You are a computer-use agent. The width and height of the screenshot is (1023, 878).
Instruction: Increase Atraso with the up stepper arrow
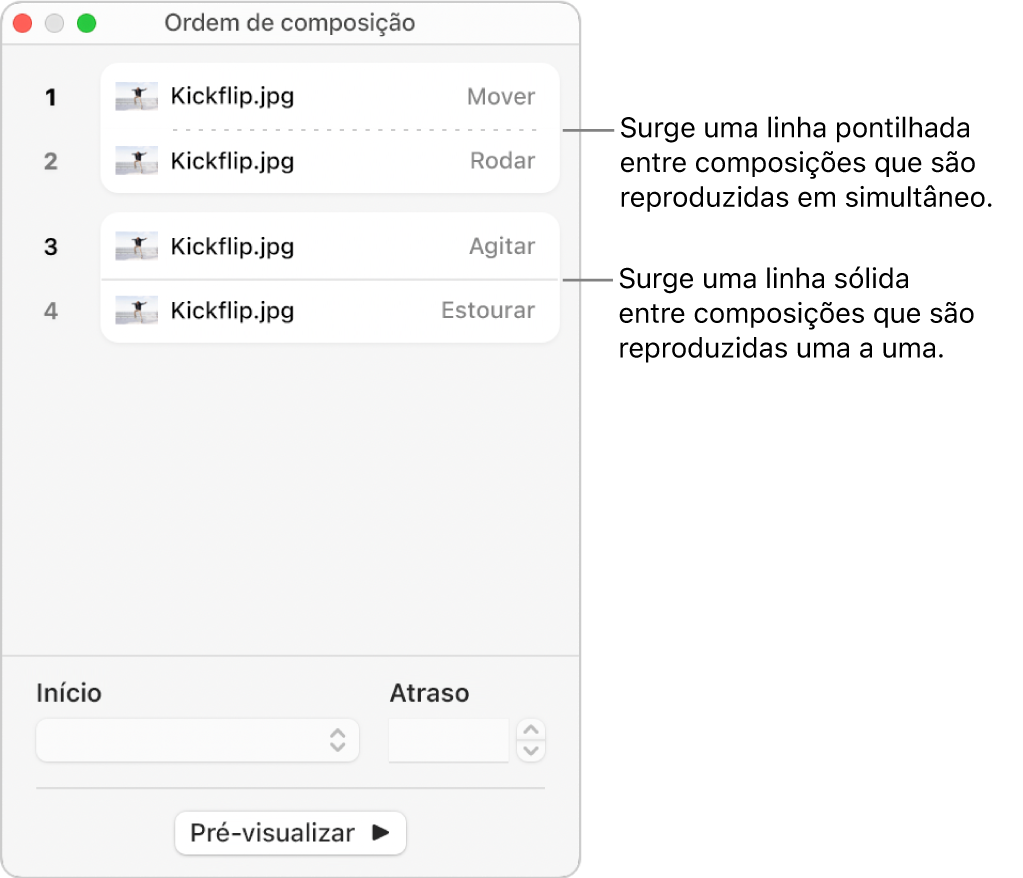click(x=532, y=731)
